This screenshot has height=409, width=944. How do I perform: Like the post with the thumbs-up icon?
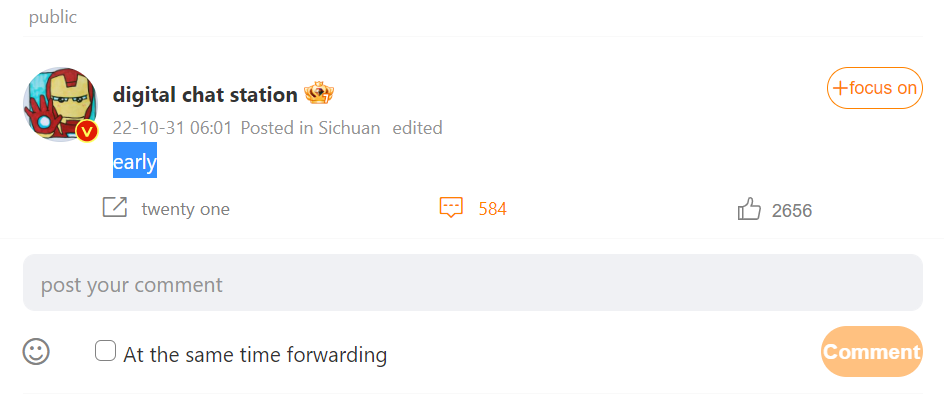(x=750, y=209)
